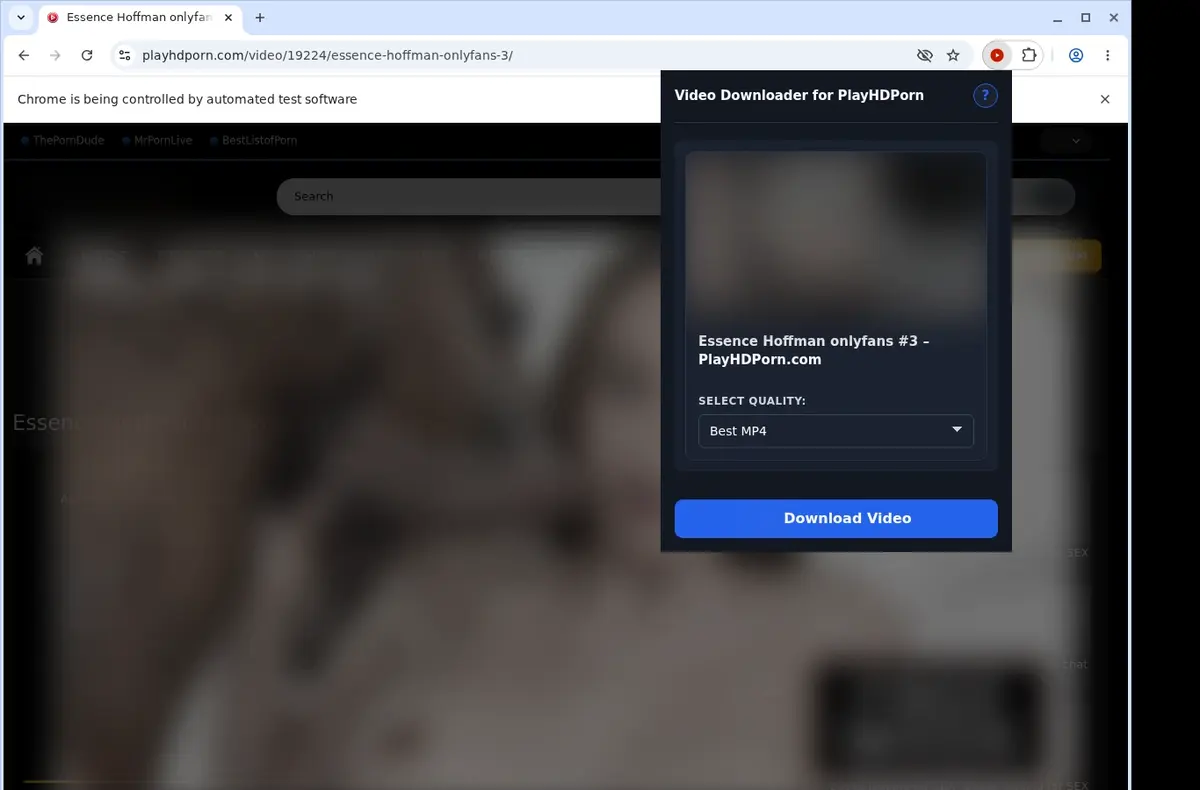Click the video preview thumbnail in popup
1200x790 pixels.
836,236
